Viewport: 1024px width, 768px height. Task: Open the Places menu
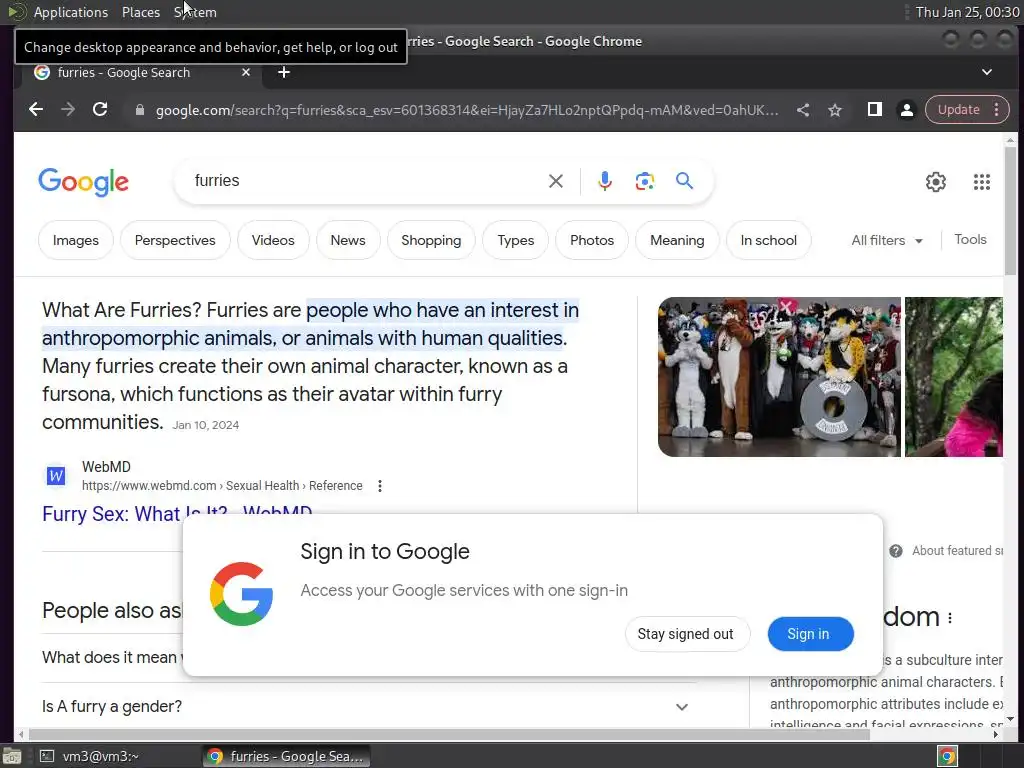point(140,12)
